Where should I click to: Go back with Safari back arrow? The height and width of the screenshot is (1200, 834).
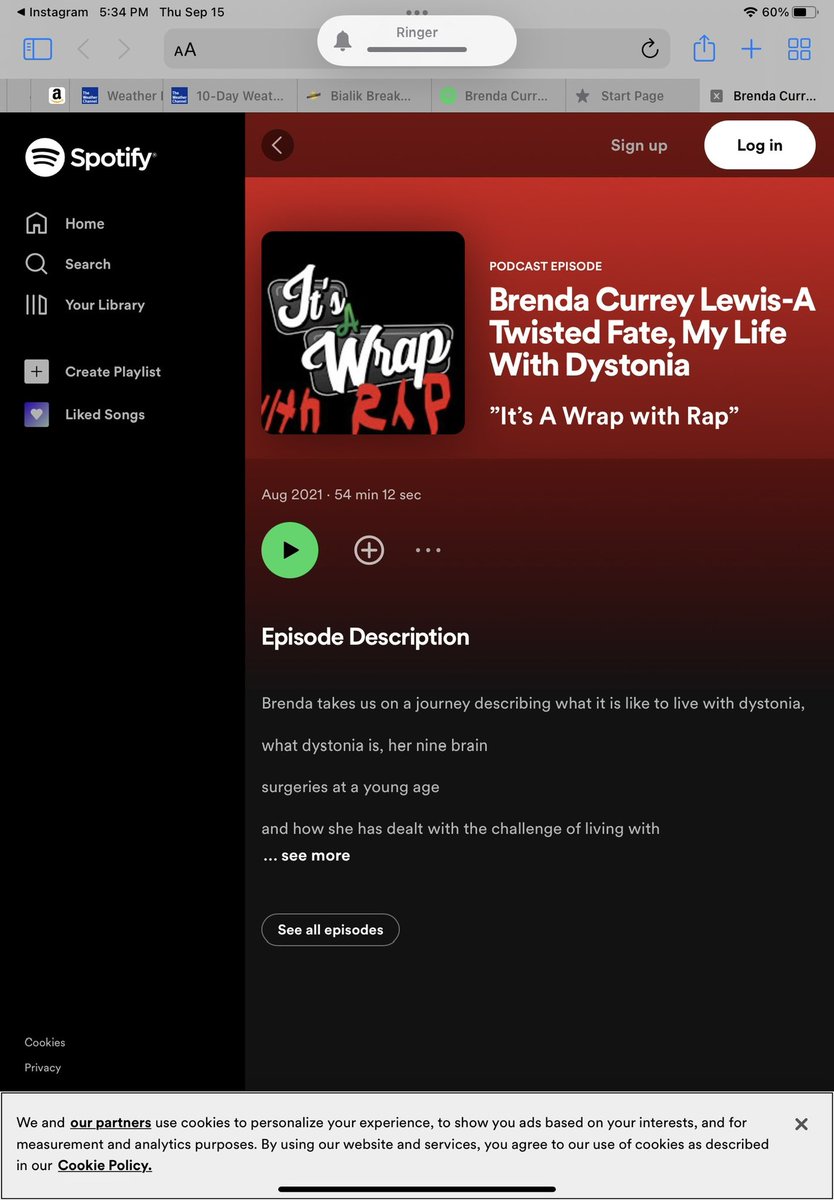(84, 48)
